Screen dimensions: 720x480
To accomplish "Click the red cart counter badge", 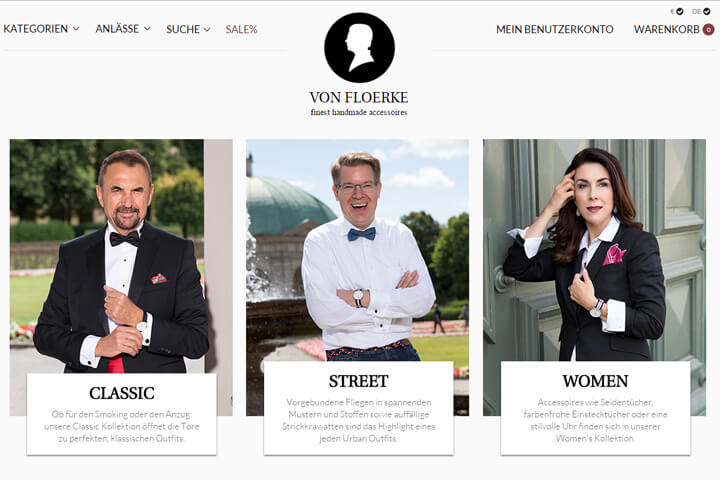I will 709,30.
